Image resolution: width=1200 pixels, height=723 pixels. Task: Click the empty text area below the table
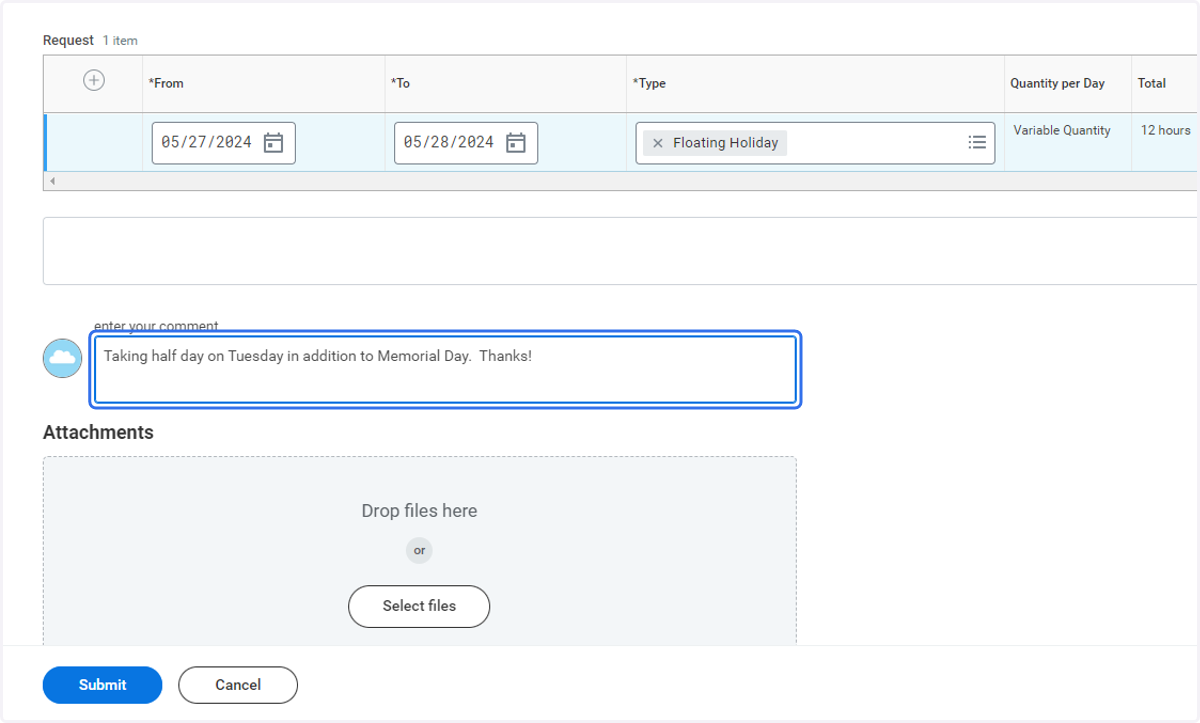pyautogui.click(x=620, y=251)
